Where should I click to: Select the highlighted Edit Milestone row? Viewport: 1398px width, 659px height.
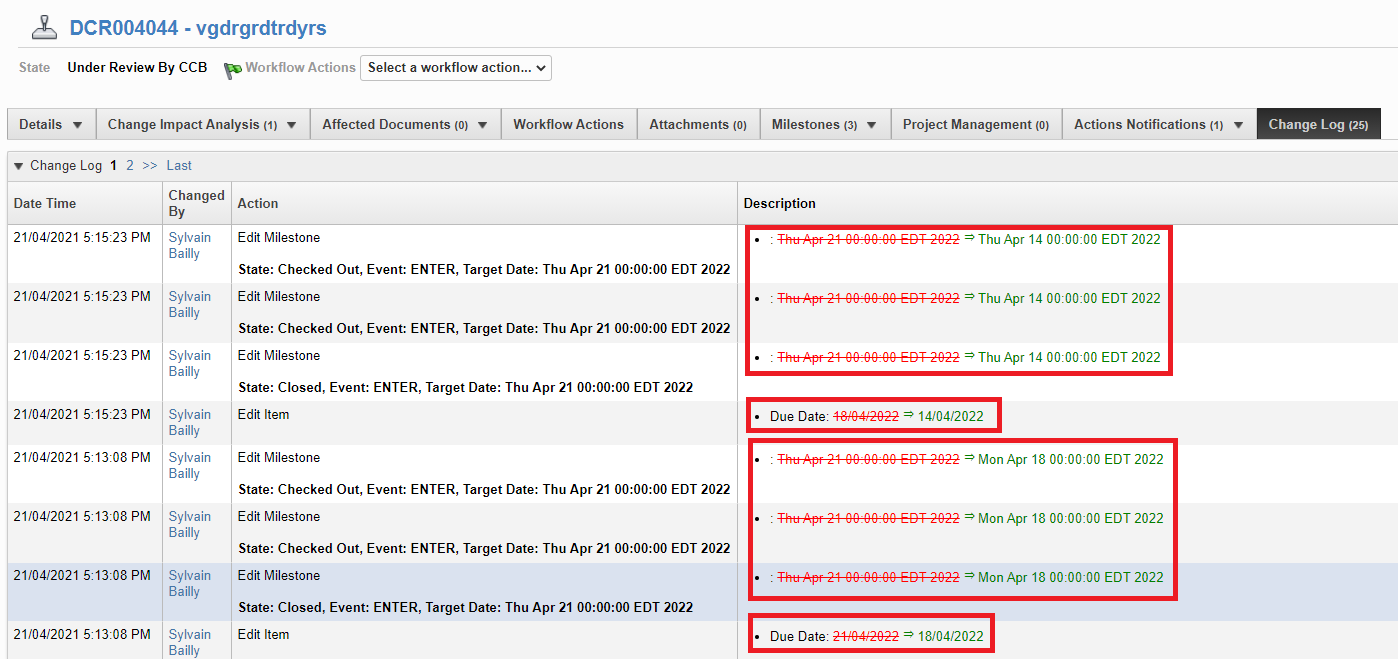tap(300, 590)
